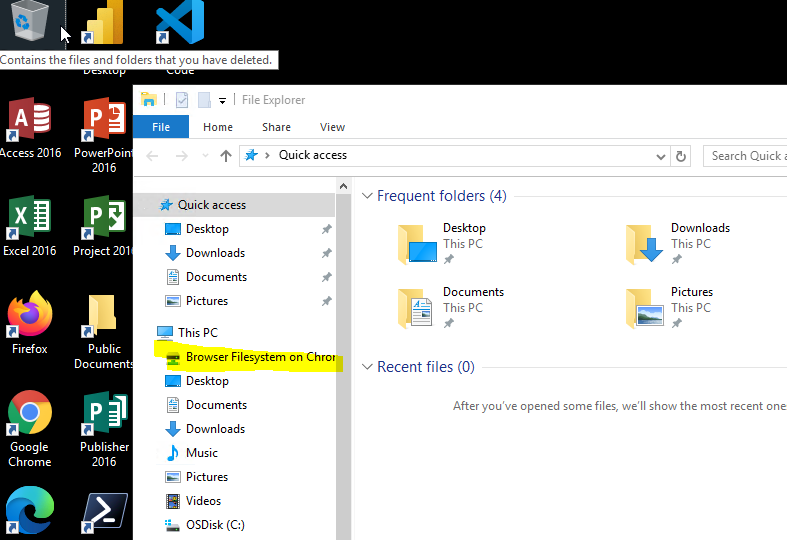Expand the address bar history dropdown
Screen dimensions: 787x540
pos(661,157)
